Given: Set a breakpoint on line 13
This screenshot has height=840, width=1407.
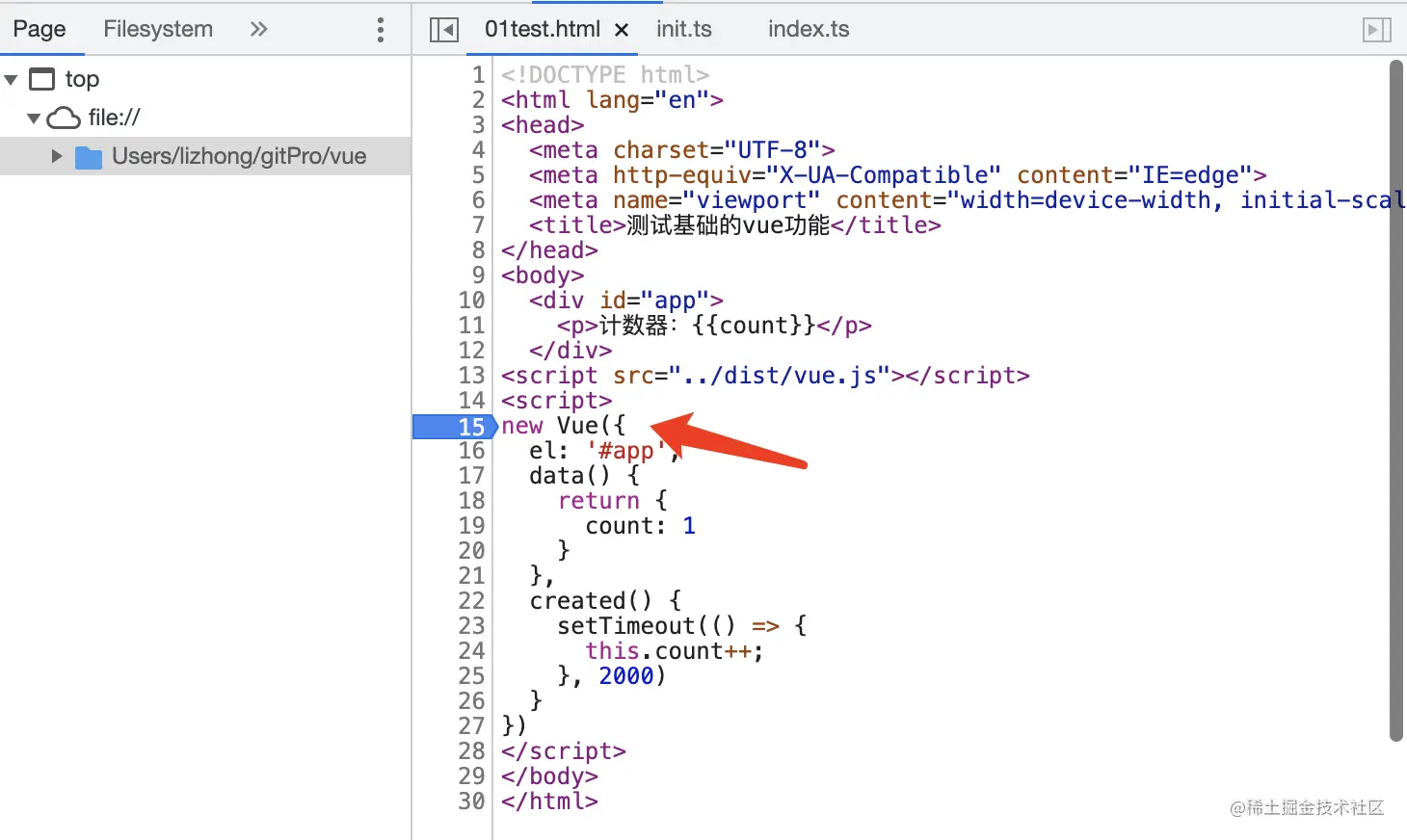Looking at the screenshot, I should coord(471,376).
